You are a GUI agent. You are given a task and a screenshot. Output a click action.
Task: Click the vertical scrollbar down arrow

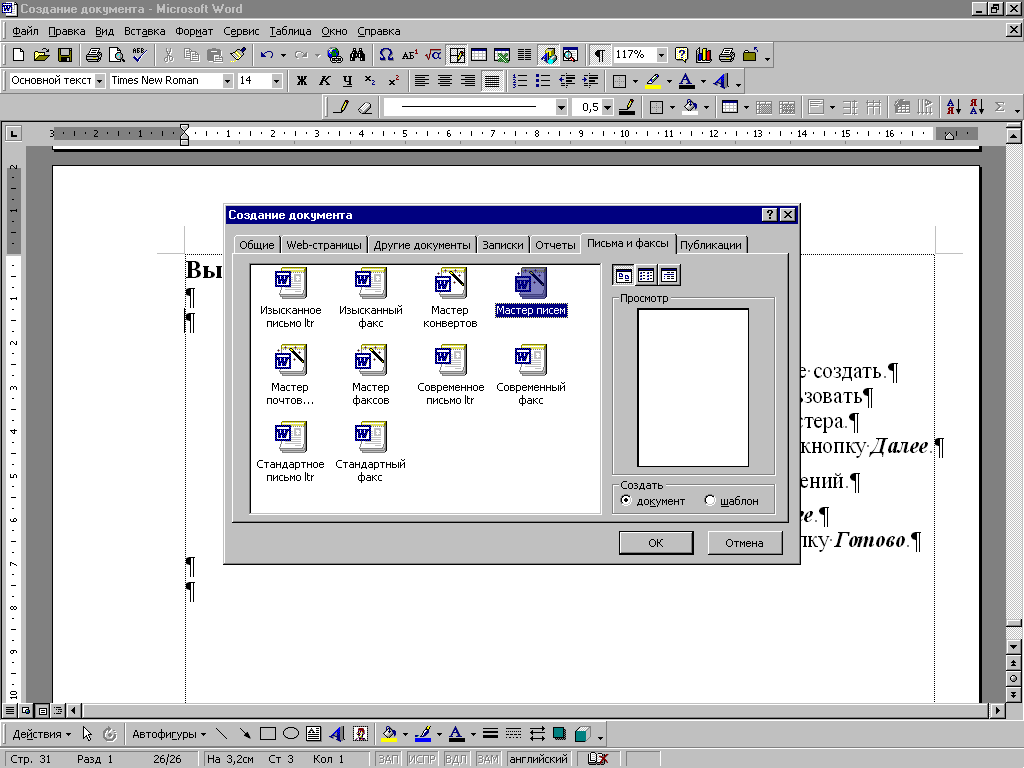coord(1014,647)
